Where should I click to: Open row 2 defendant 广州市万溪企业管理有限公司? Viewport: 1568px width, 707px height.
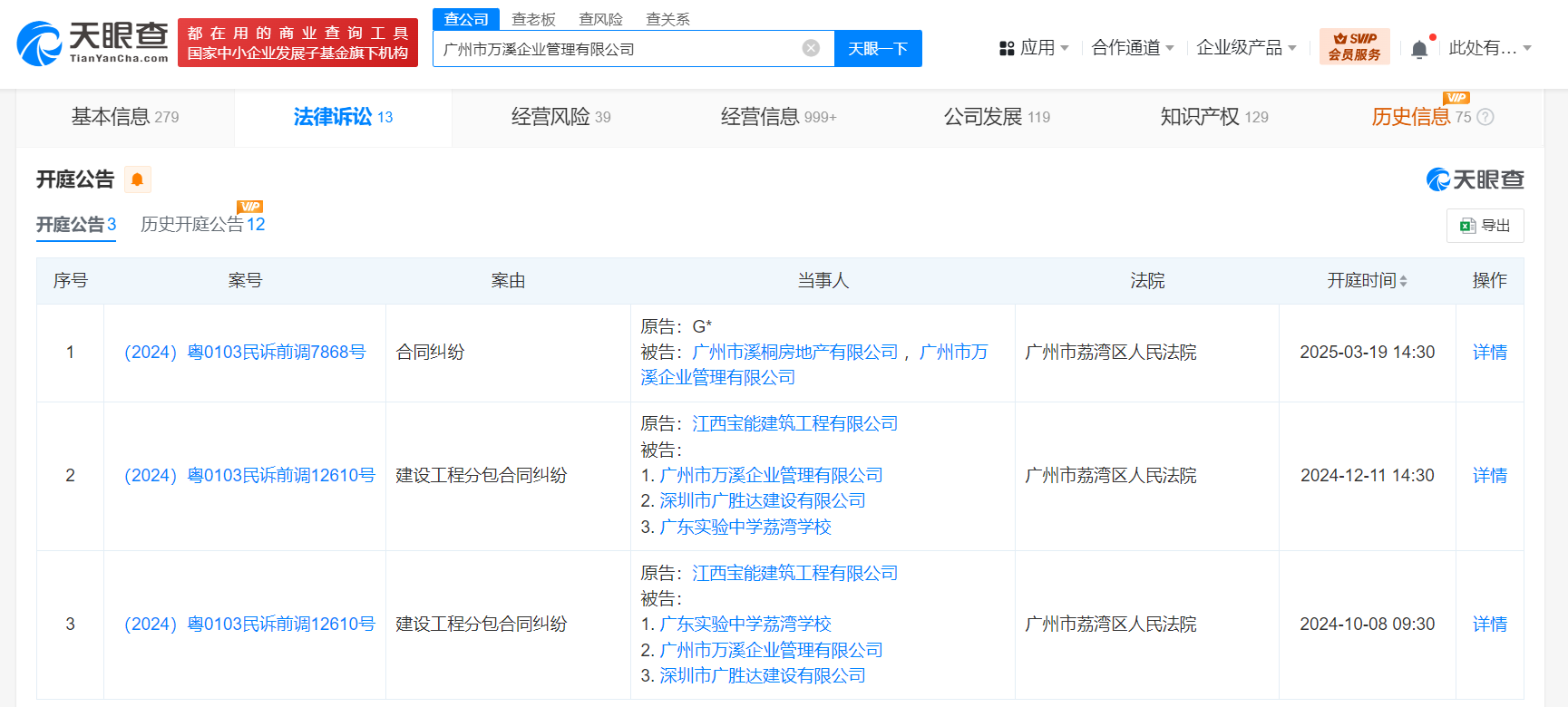pyautogui.click(x=771, y=475)
